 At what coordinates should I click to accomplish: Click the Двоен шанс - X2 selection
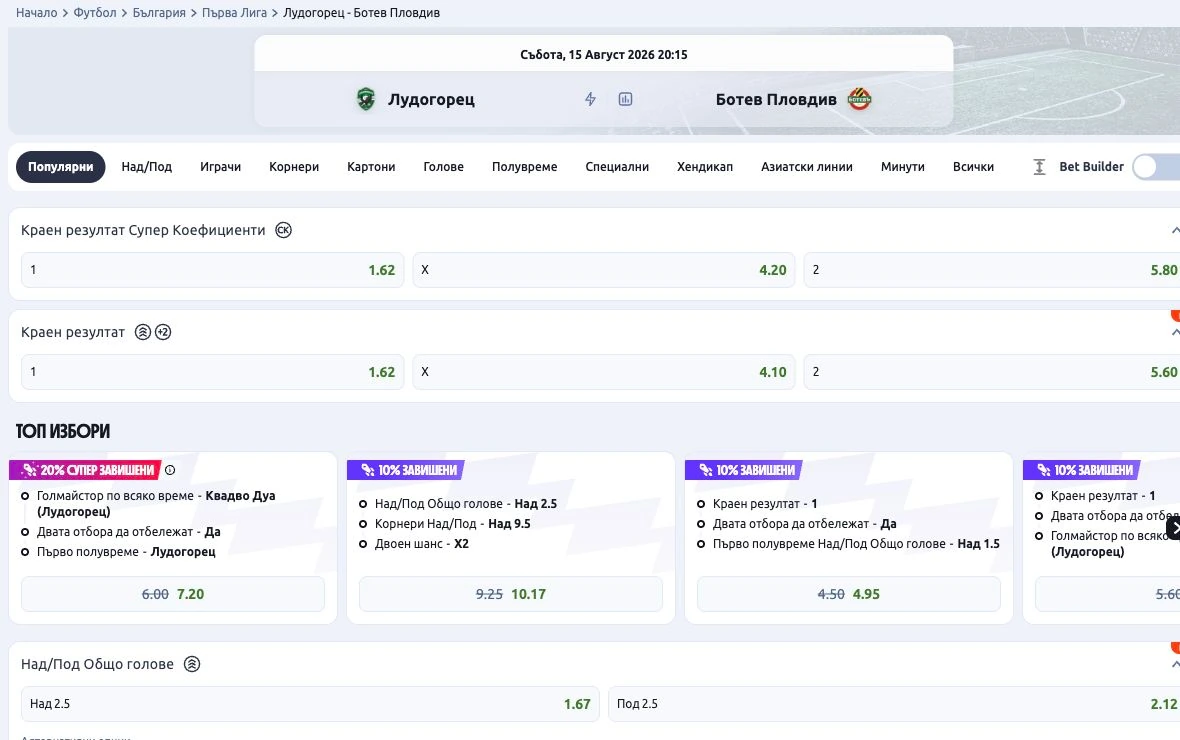click(x=421, y=544)
